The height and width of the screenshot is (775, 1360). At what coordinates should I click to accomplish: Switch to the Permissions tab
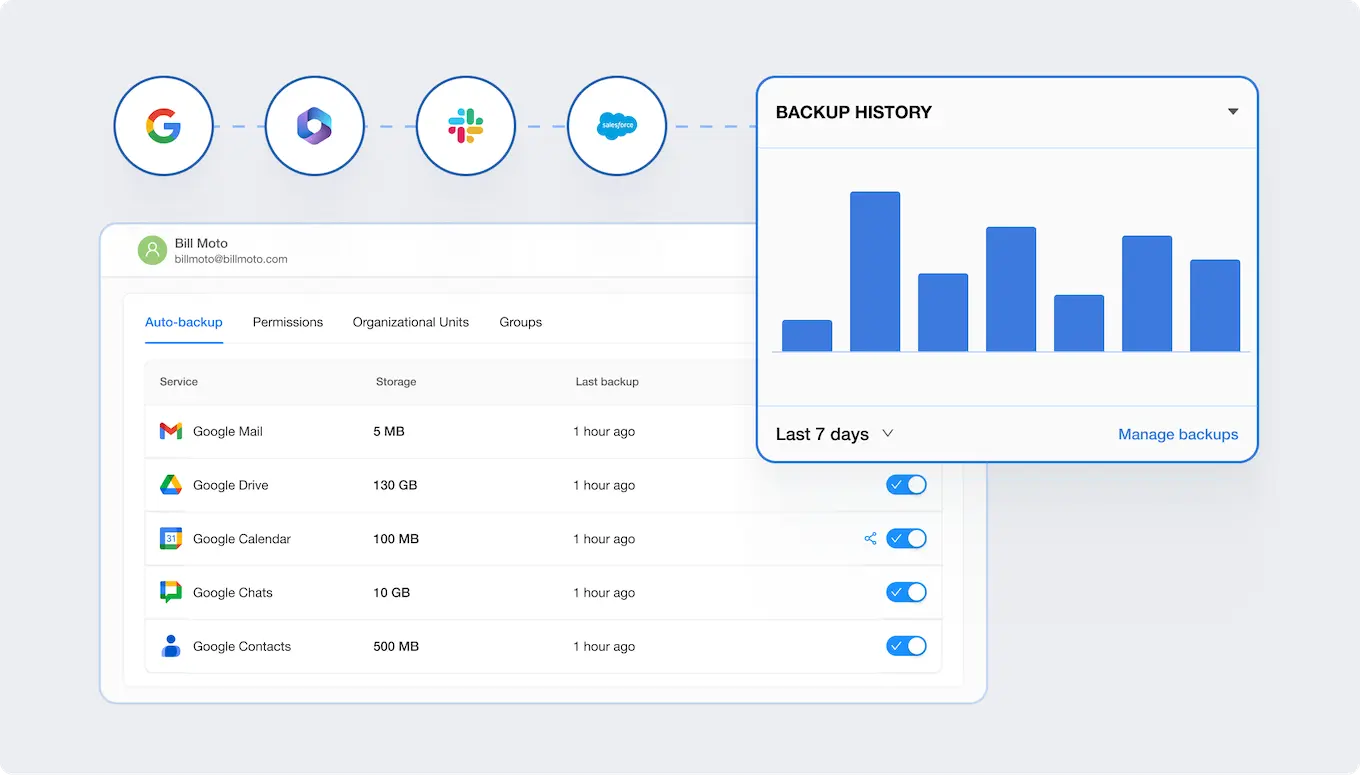[288, 322]
